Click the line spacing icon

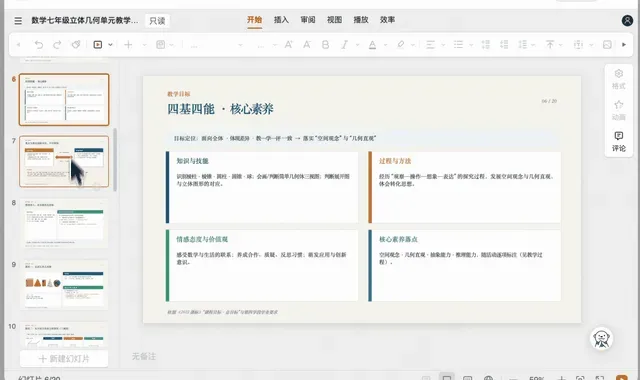coord(523,44)
